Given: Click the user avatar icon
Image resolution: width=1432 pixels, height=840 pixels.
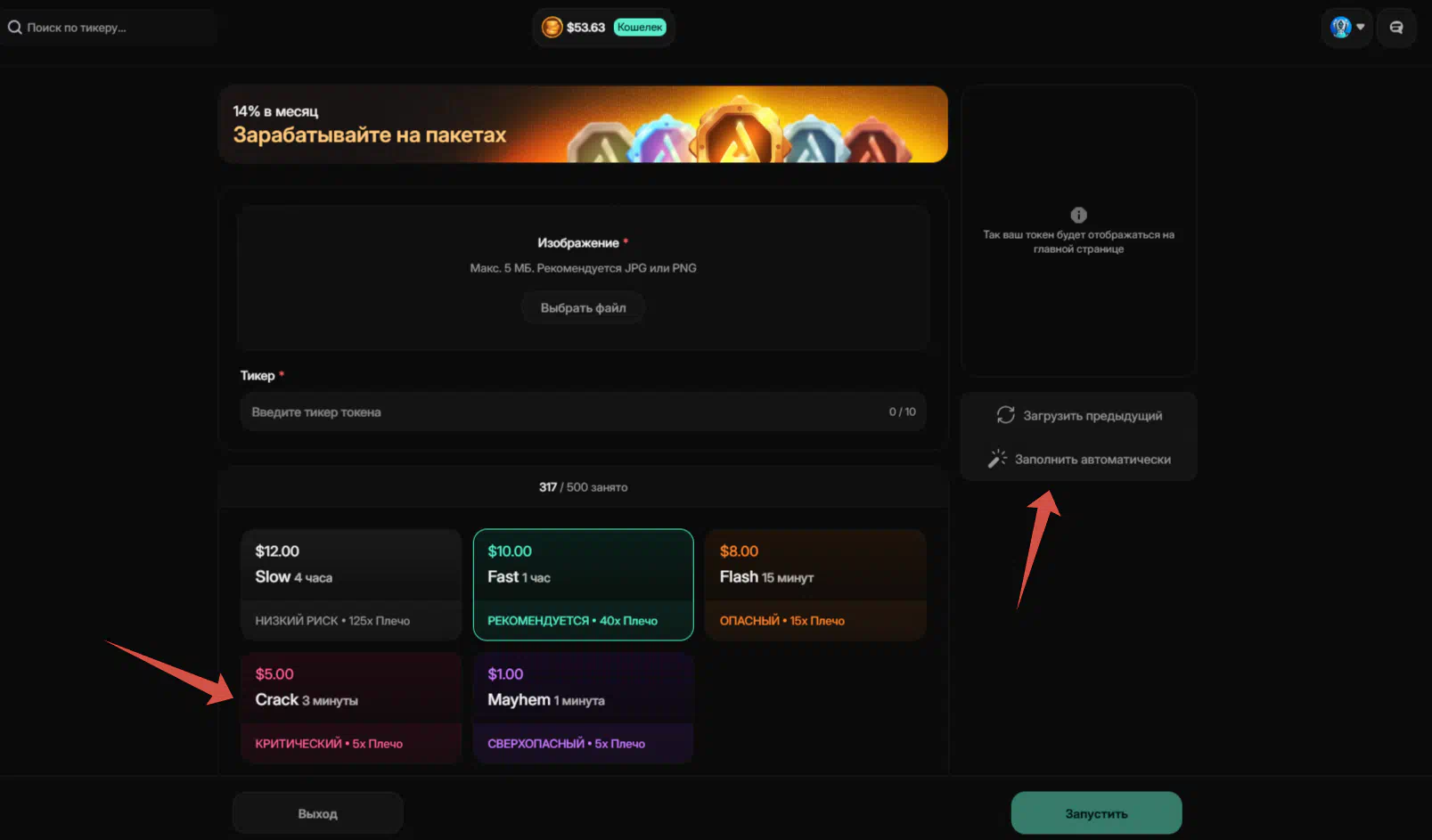Looking at the screenshot, I should (1340, 28).
